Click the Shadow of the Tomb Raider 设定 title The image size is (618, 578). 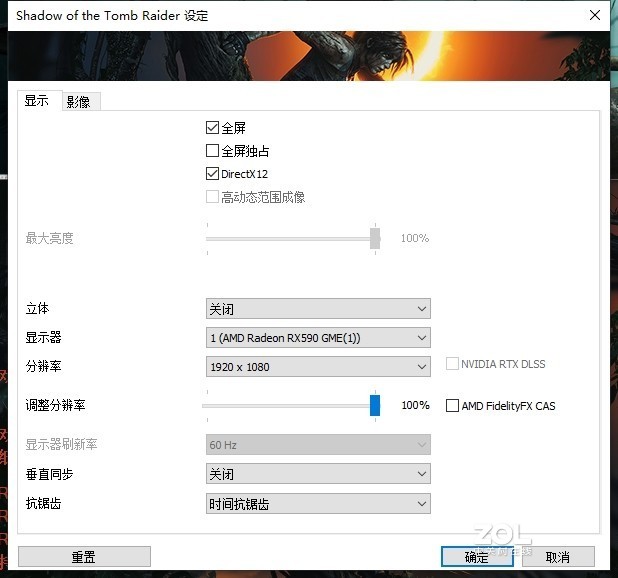pos(112,15)
